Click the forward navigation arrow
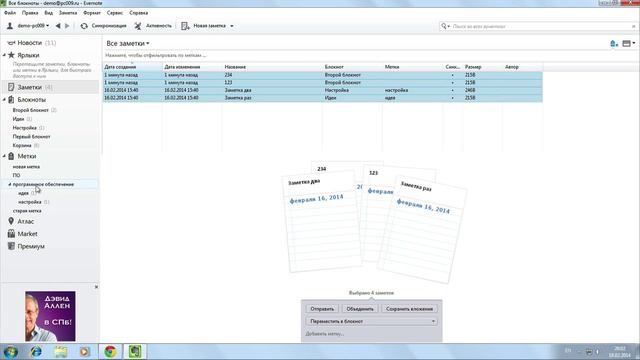Viewport: 640px width, 360px height. pos(67,26)
